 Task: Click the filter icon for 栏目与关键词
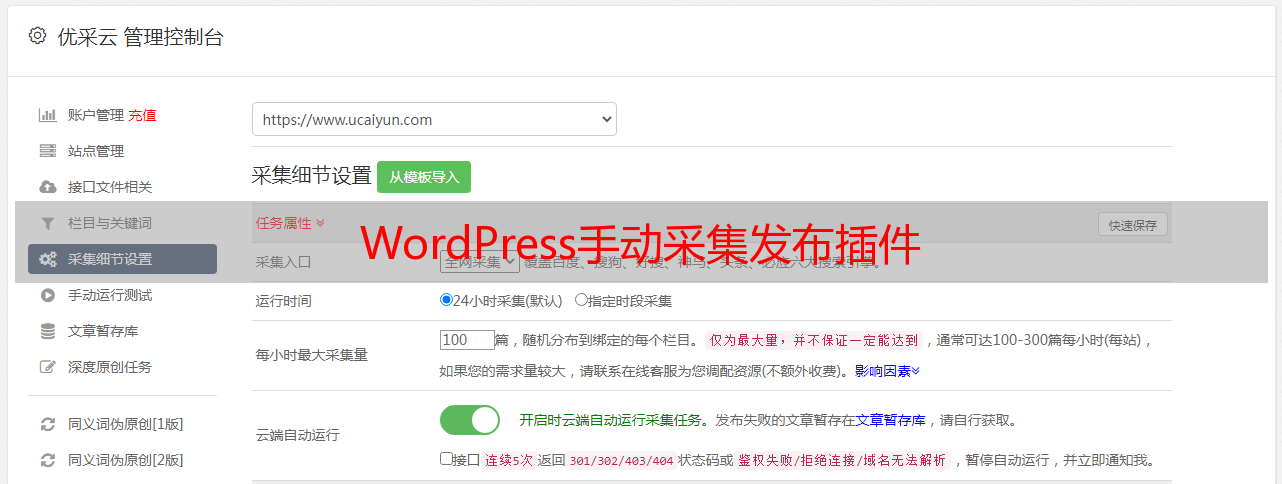click(47, 223)
